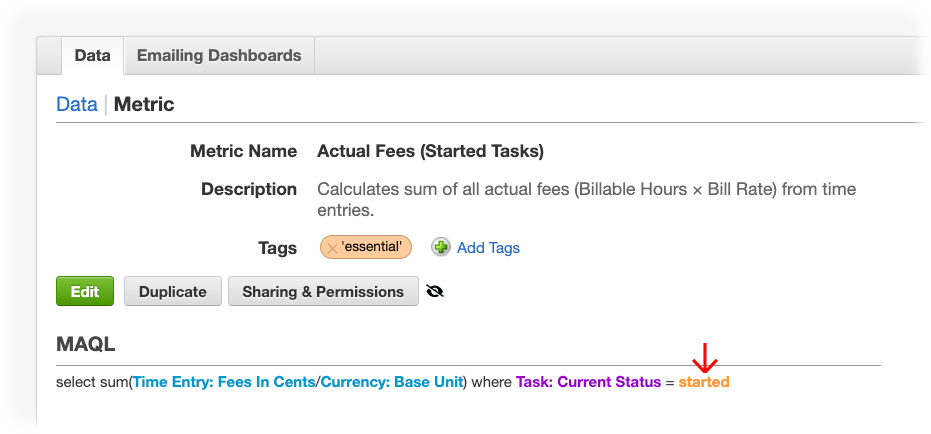Click the red arrow above started

point(705,358)
